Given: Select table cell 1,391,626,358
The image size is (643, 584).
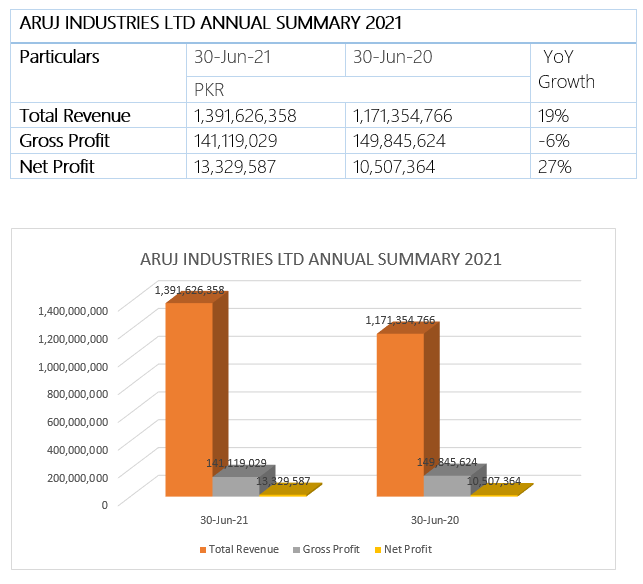Looking at the screenshot, I should (266, 115).
